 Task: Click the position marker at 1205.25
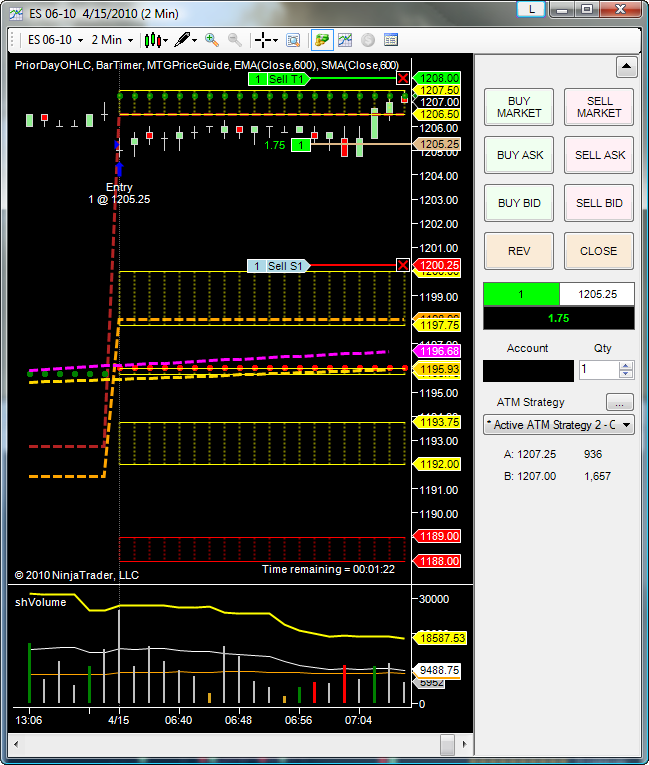(x=301, y=145)
